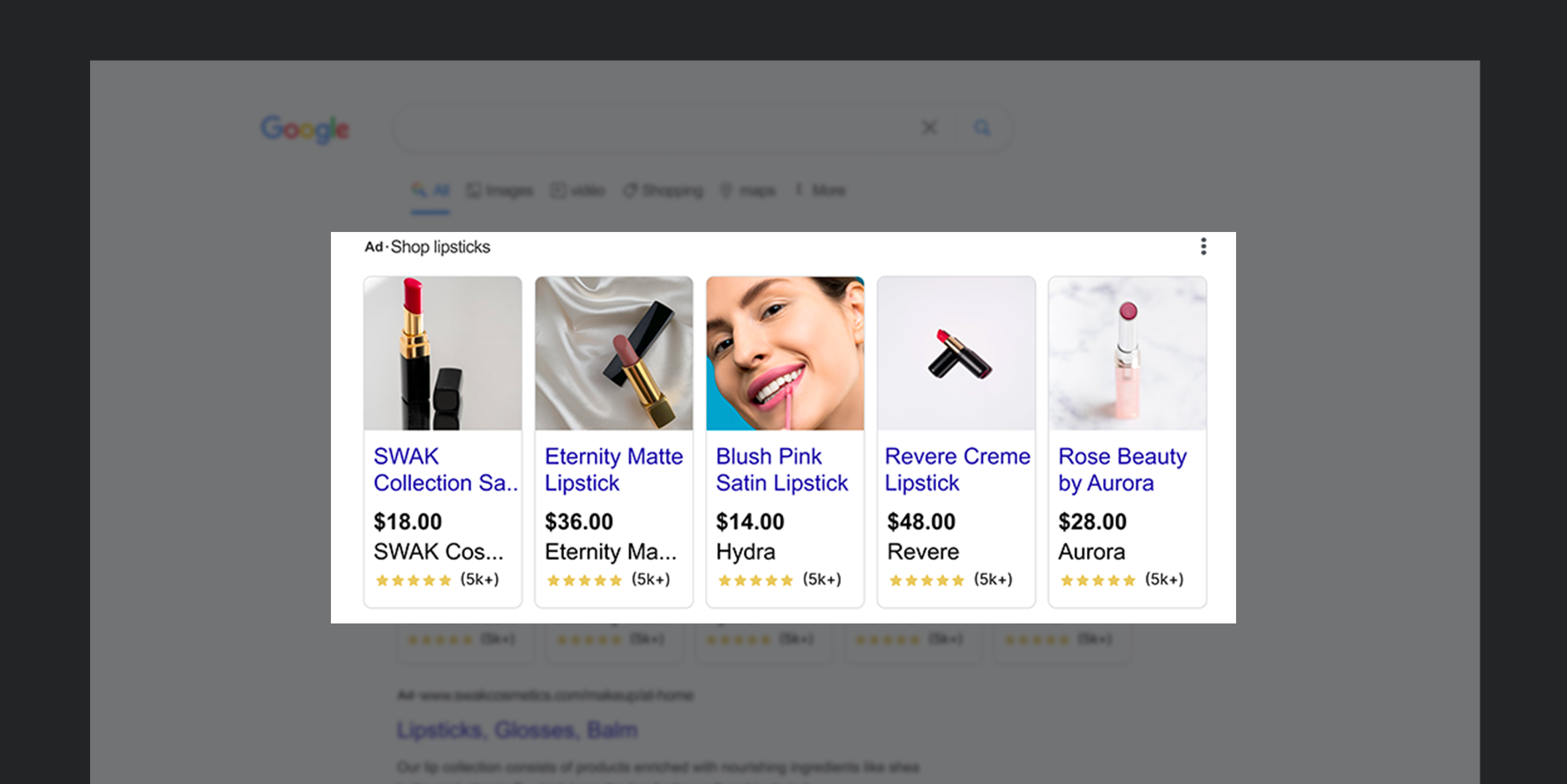The width and height of the screenshot is (1567, 784).
Task: Click the map pin icon beside Maps
Action: [x=725, y=190]
